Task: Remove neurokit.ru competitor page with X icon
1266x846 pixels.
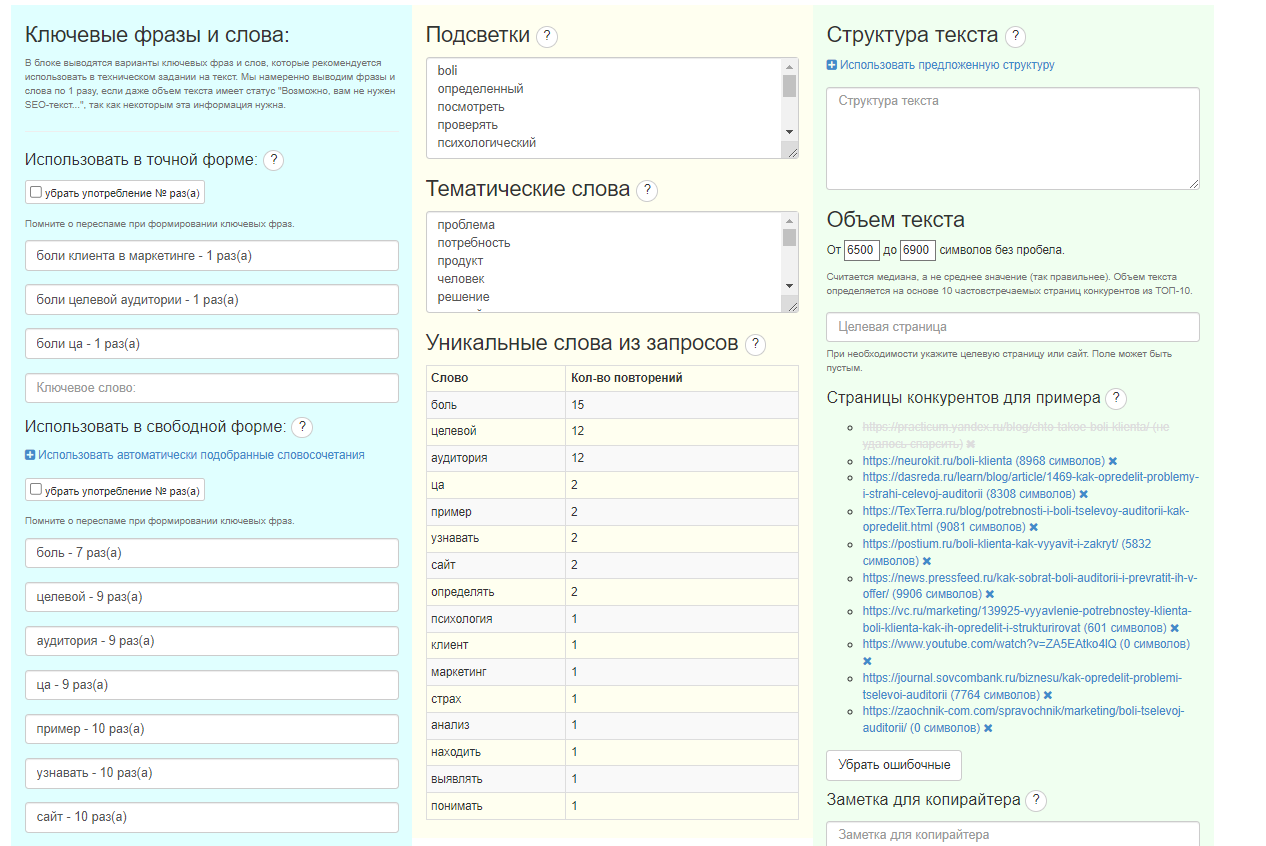Action: coord(1113,461)
